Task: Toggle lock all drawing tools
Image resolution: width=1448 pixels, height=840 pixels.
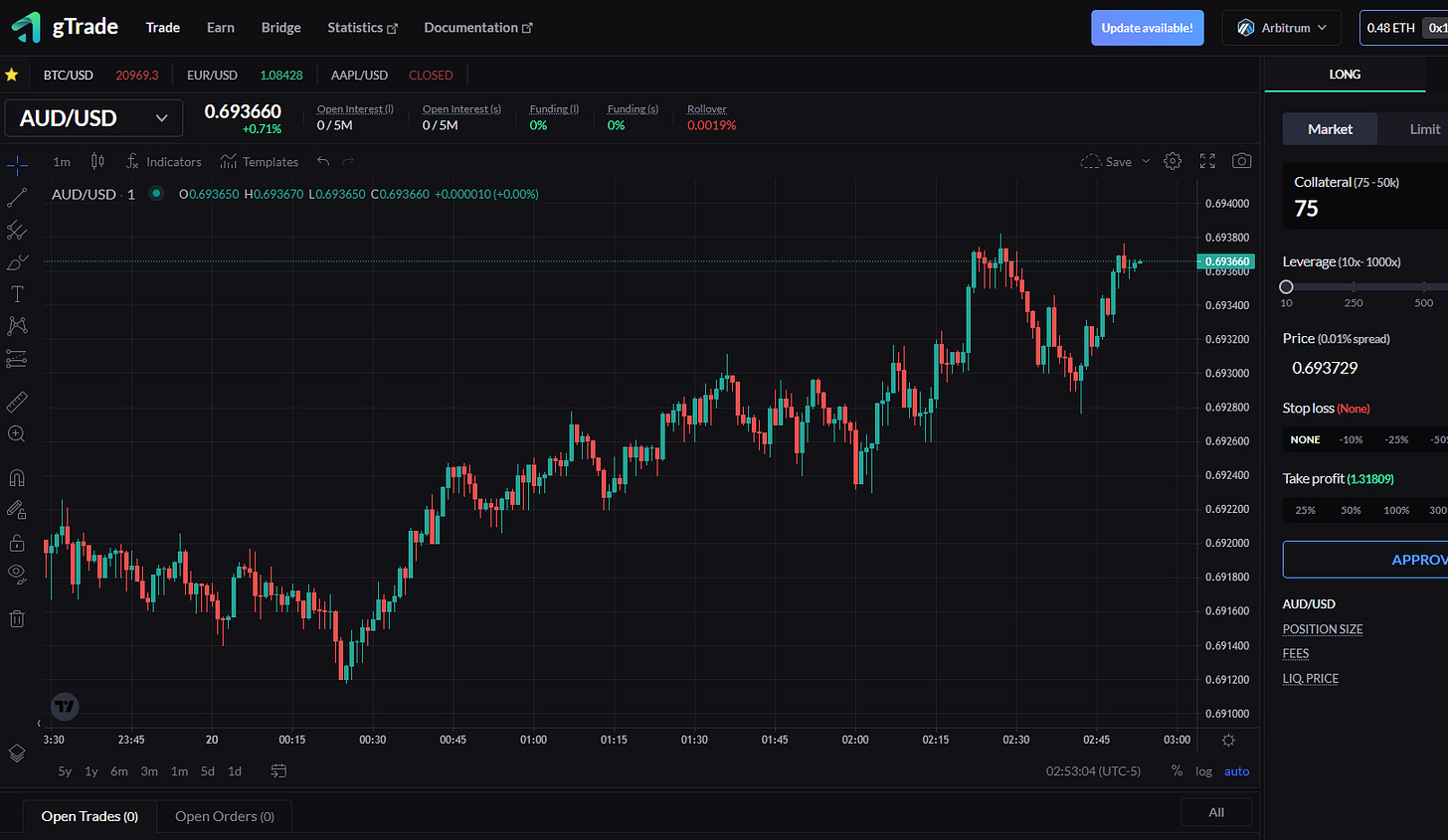Action: pos(17,542)
